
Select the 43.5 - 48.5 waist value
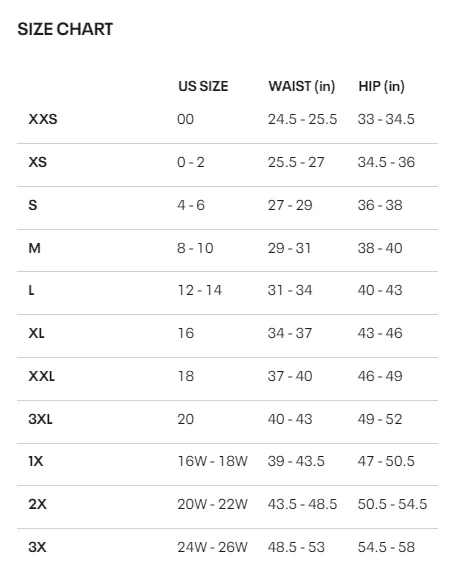302,504
